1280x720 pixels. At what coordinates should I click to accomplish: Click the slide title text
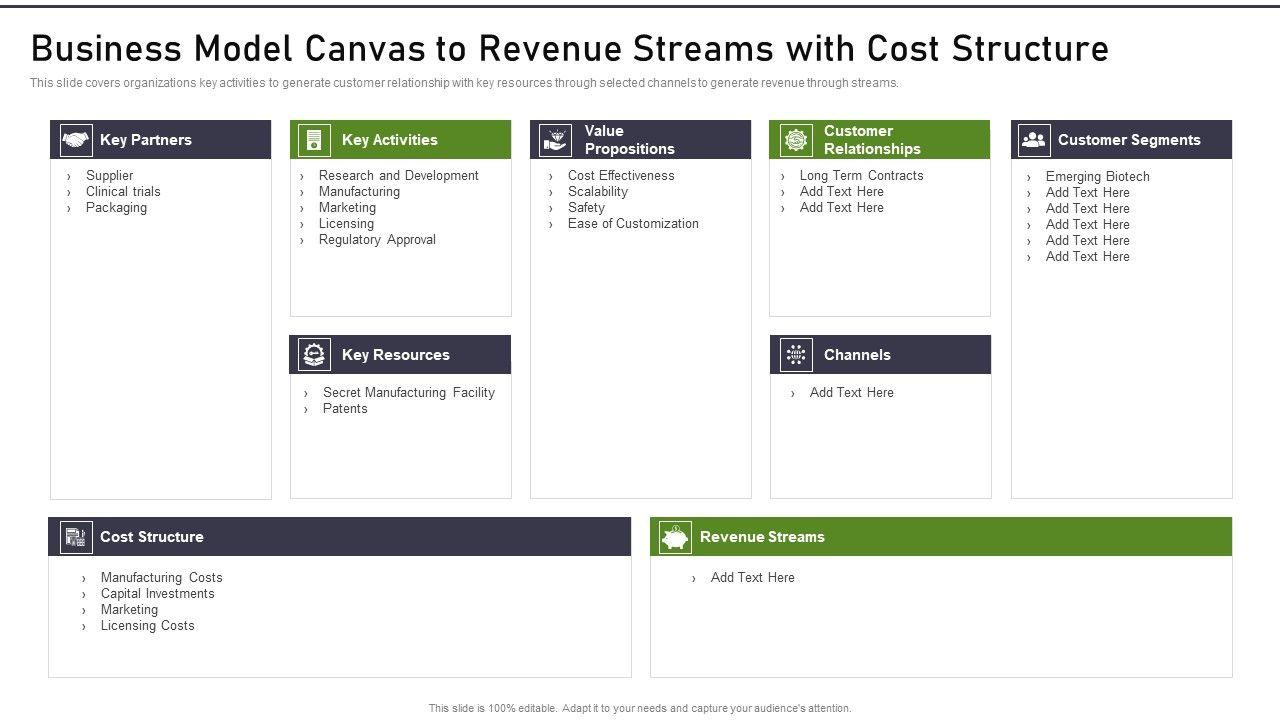[x=570, y=48]
